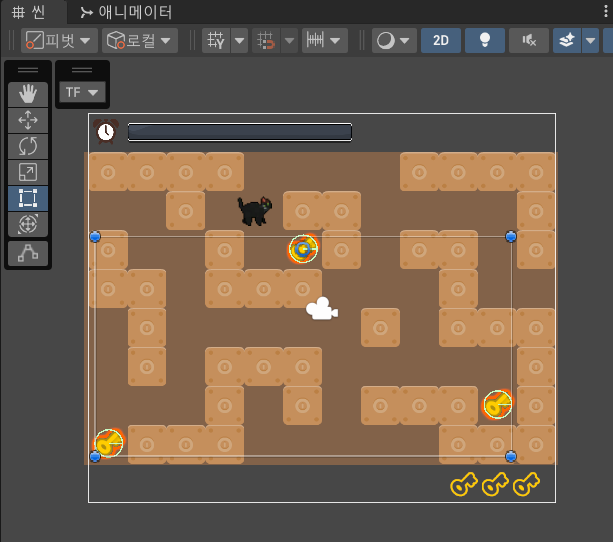The height and width of the screenshot is (542, 613).
Task: Open draw mode shading dropdown
Action: tap(394, 40)
